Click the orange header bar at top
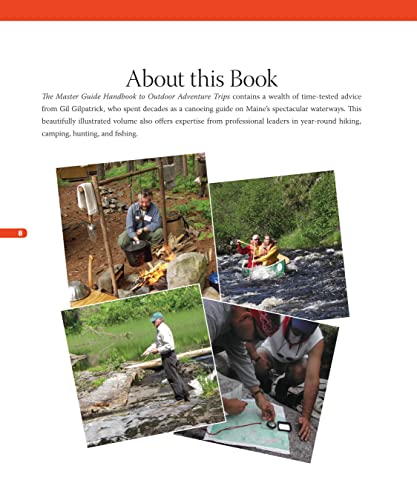Screen dimensions: 417x500 208,10
